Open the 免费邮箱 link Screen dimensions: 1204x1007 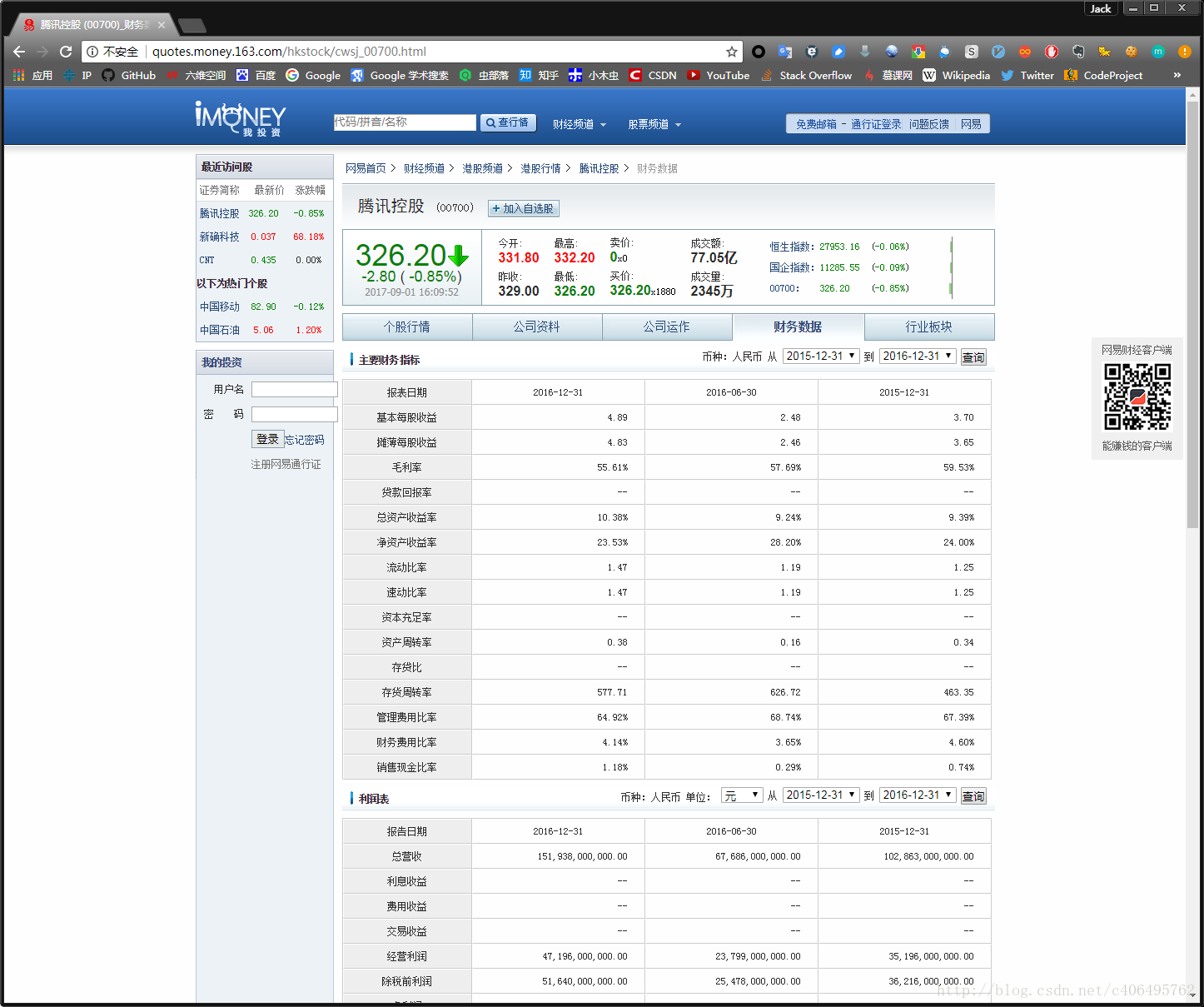click(x=816, y=124)
